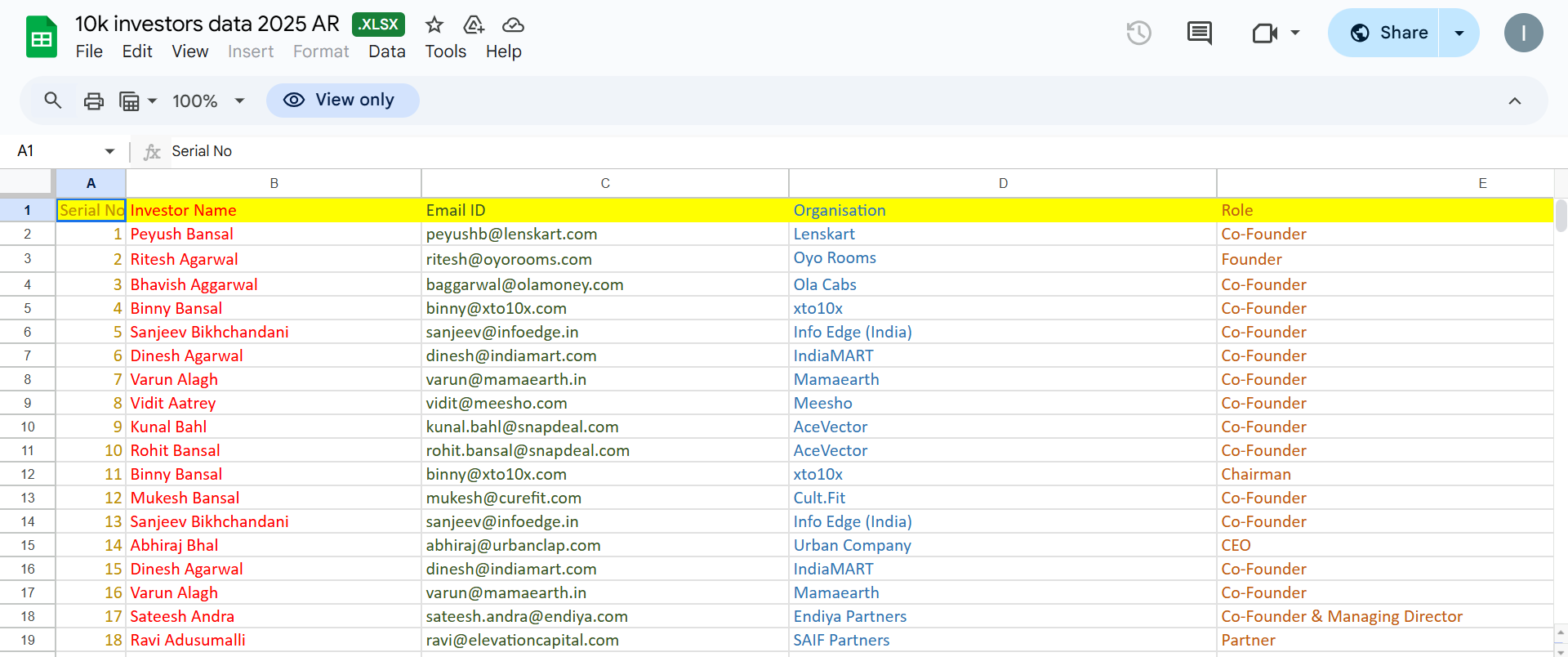The width and height of the screenshot is (1568, 657).
Task: Select the Founder role cell for Ritesh
Action: point(1385,259)
